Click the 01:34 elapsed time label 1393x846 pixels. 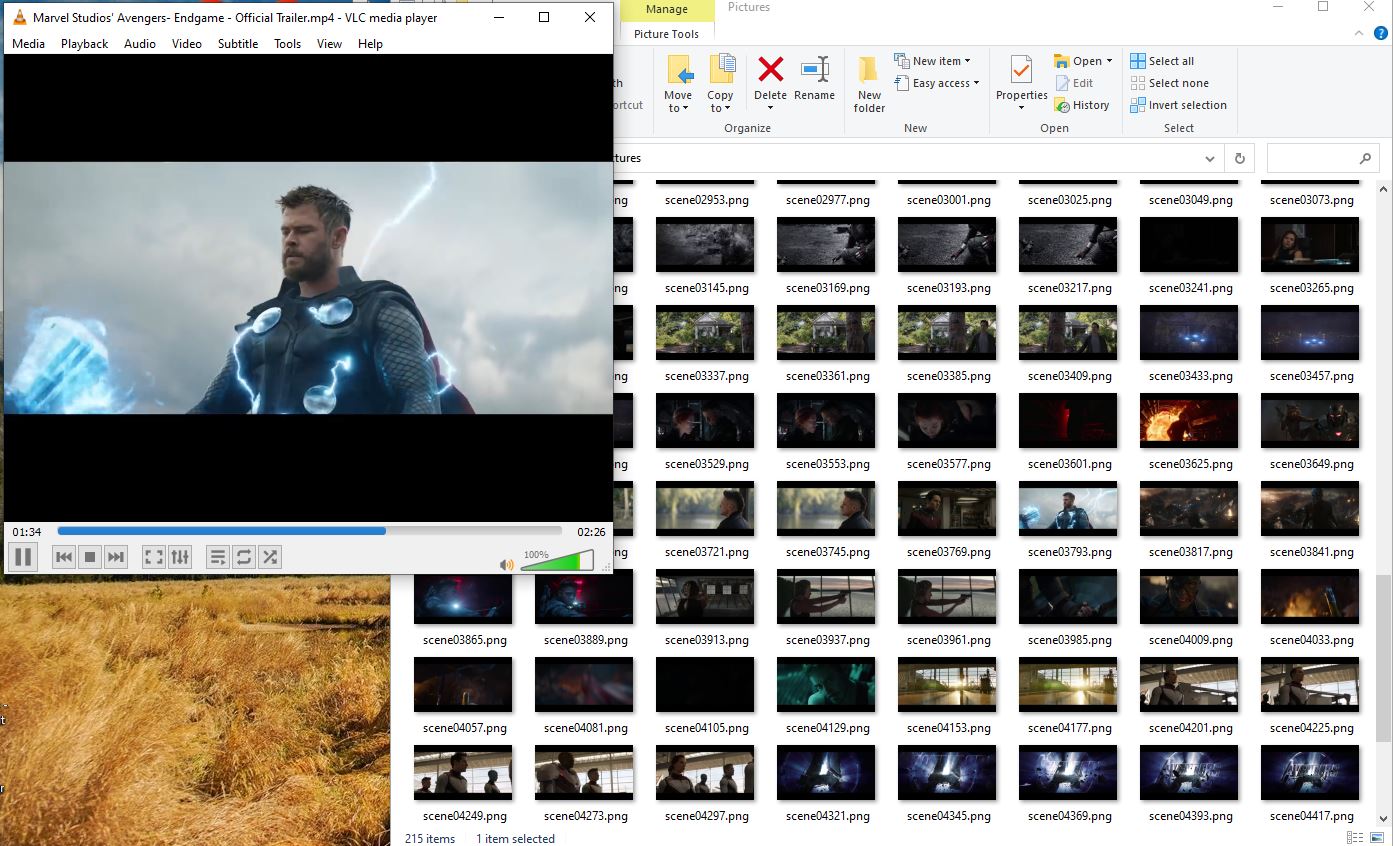[27, 532]
